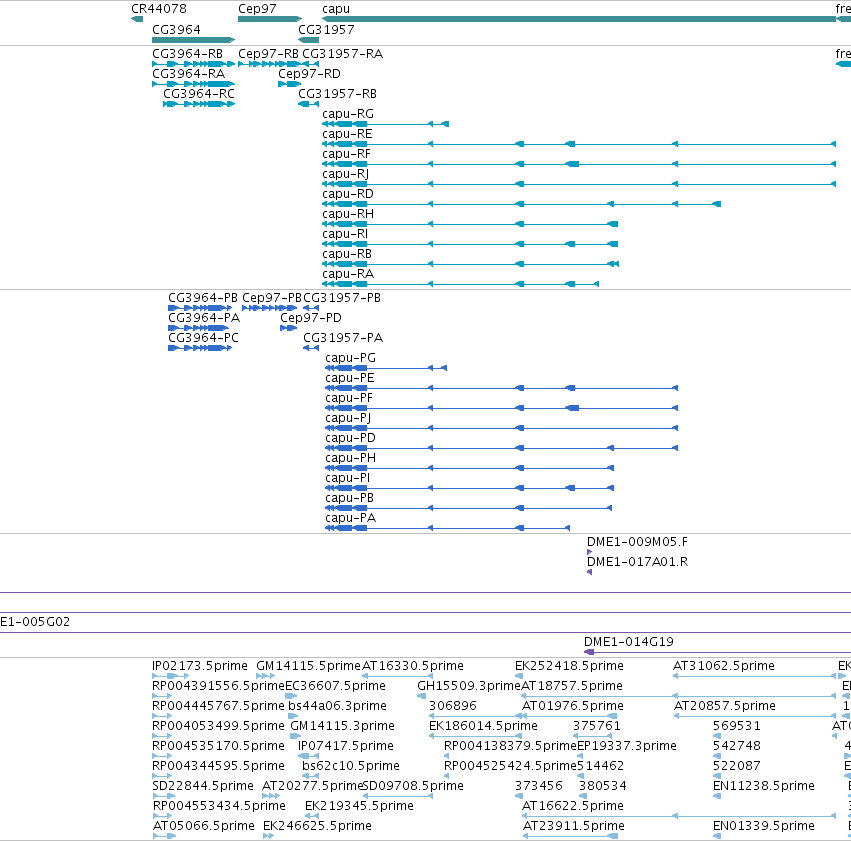Click the CR44078 gene label
The height and width of the screenshot is (841, 851).
point(158,9)
